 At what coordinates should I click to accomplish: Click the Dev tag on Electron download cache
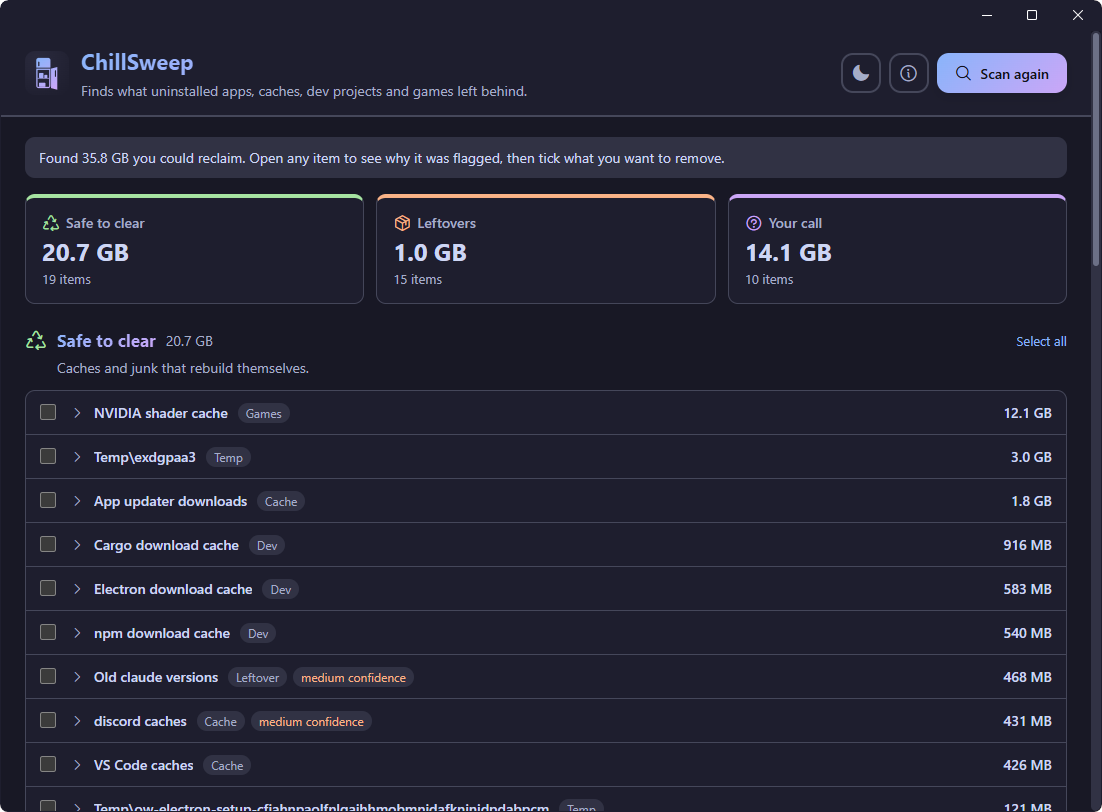click(280, 589)
